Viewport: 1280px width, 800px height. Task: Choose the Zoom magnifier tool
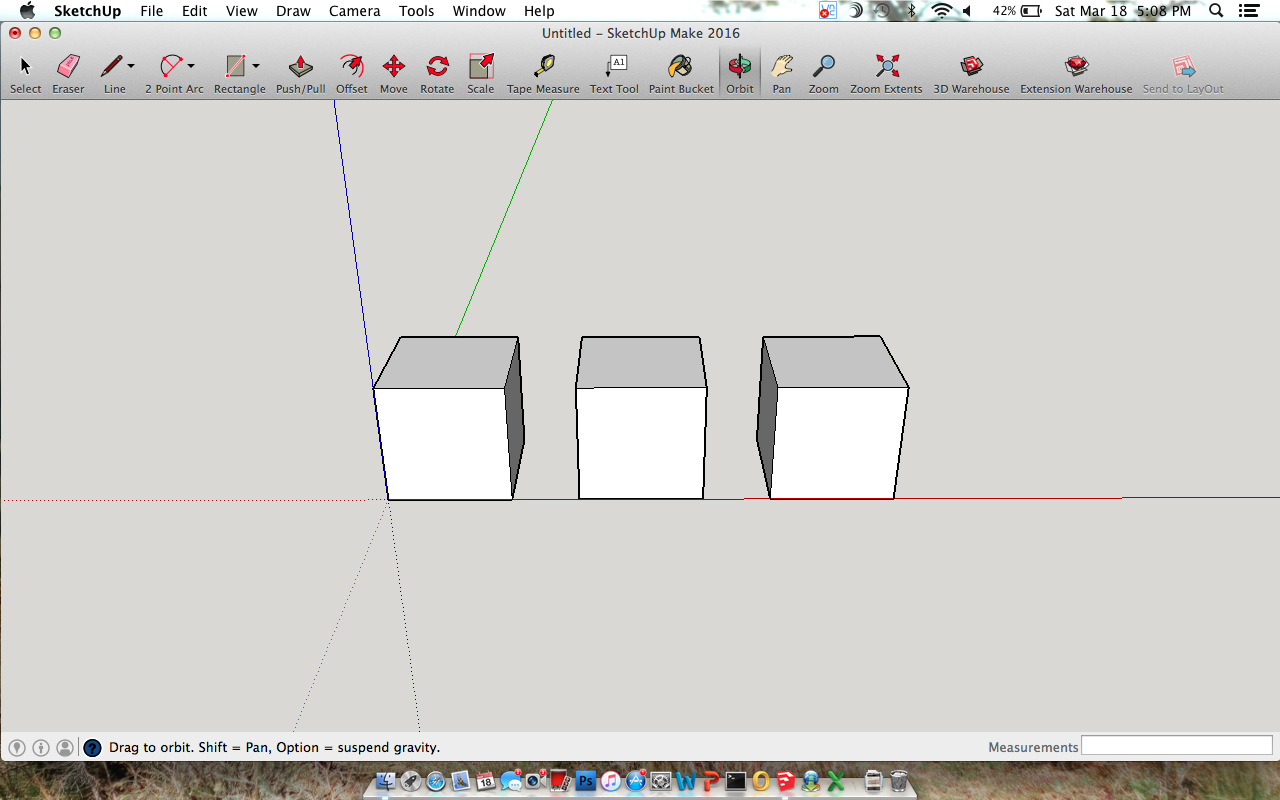pyautogui.click(x=824, y=73)
